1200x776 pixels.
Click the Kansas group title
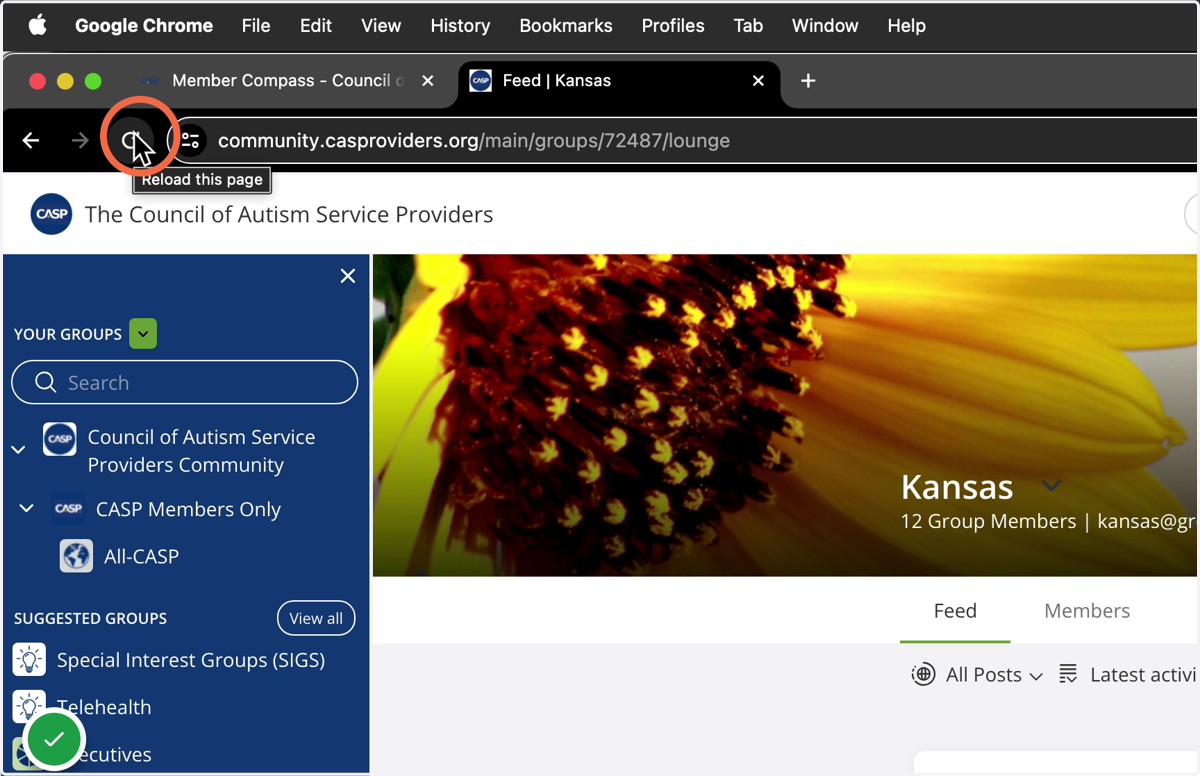957,487
